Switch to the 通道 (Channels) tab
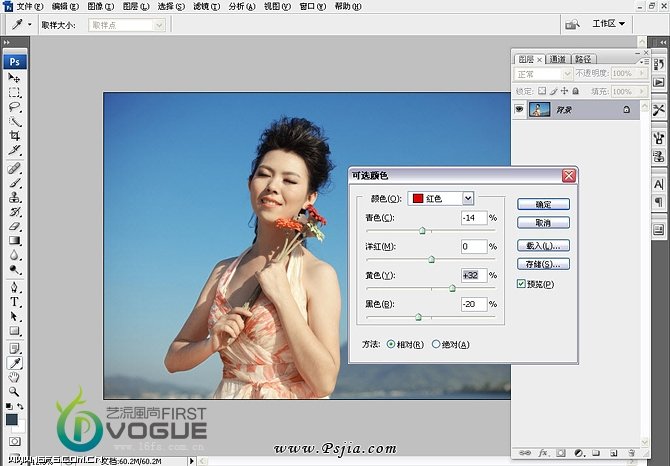 pyautogui.click(x=556, y=59)
